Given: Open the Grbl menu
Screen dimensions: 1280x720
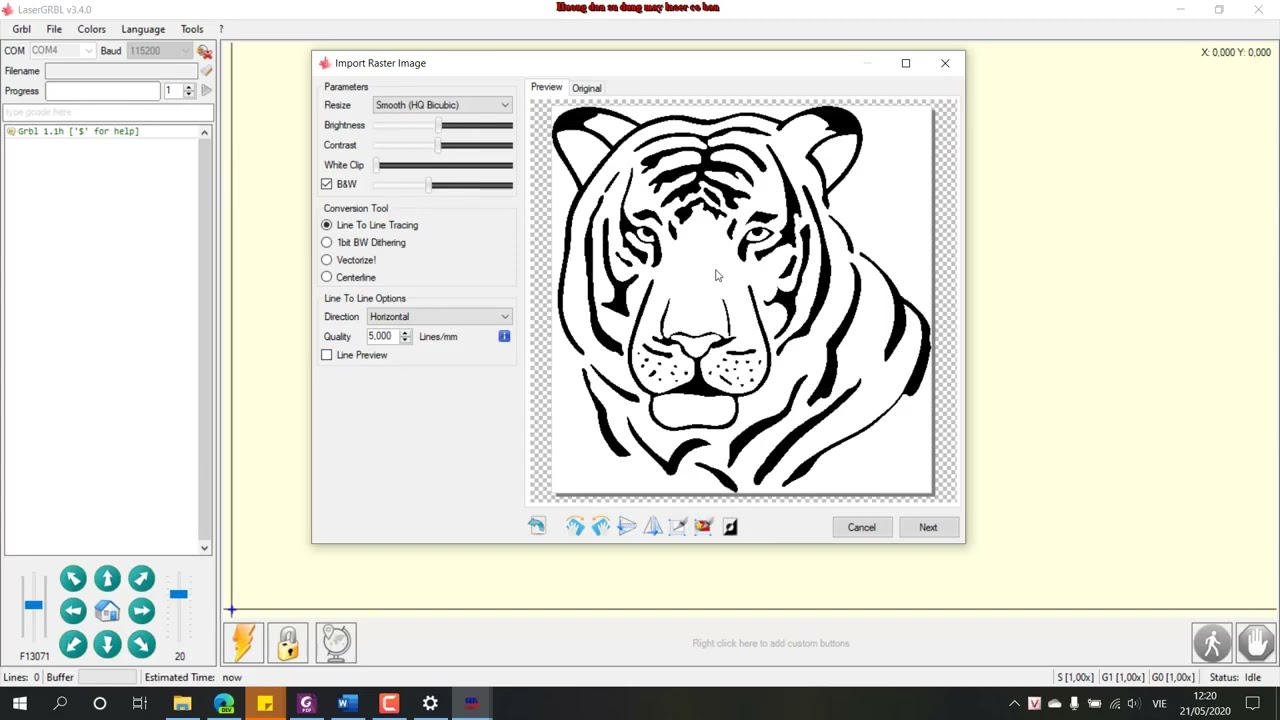Looking at the screenshot, I should coord(21,29).
